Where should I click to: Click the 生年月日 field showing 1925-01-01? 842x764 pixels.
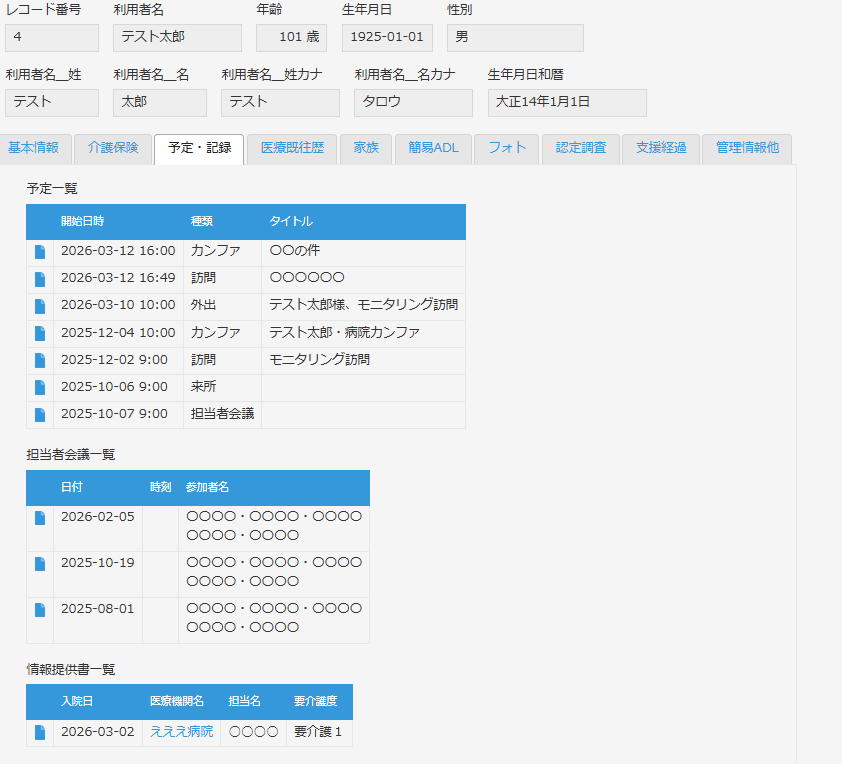[x=387, y=38]
